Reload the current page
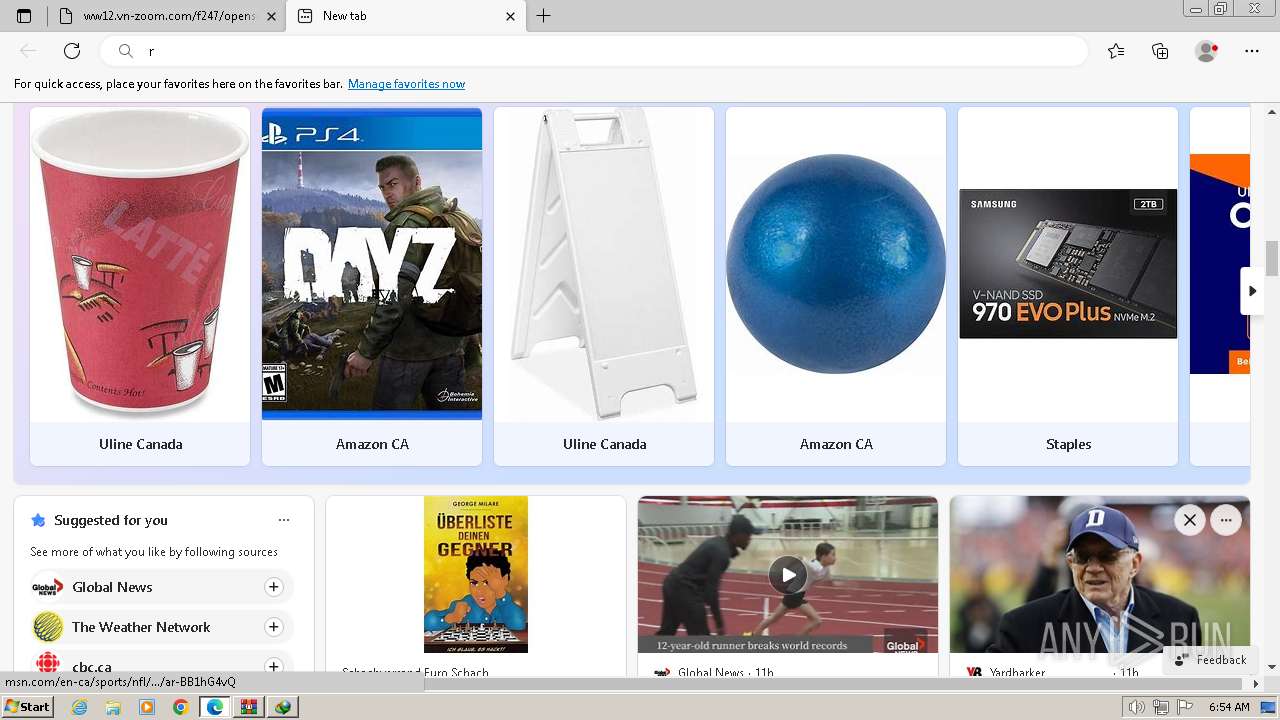The height and width of the screenshot is (720, 1280). pos(72,51)
